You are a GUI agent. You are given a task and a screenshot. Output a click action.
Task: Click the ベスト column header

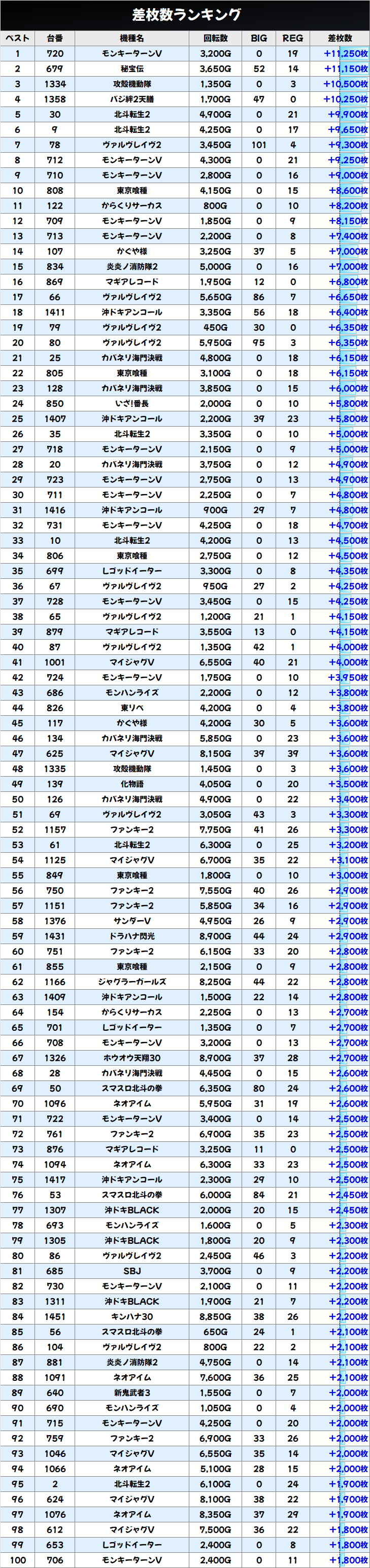tap(18, 39)
